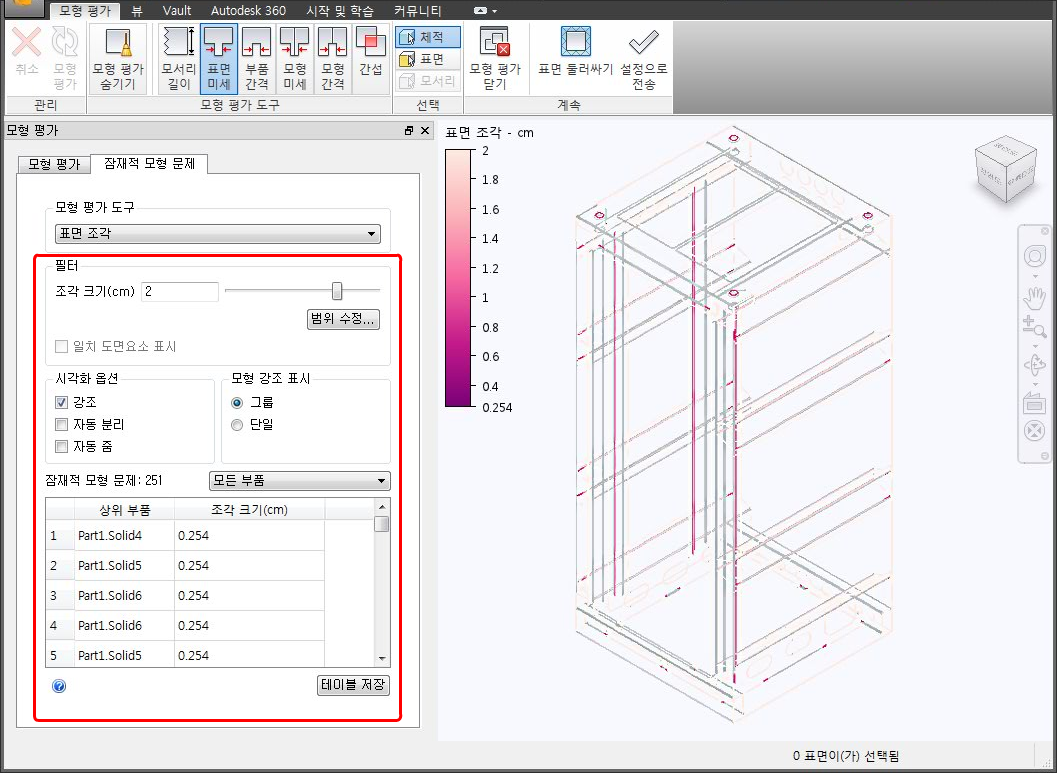Choose 모서리 selection mode

[427, 81]
